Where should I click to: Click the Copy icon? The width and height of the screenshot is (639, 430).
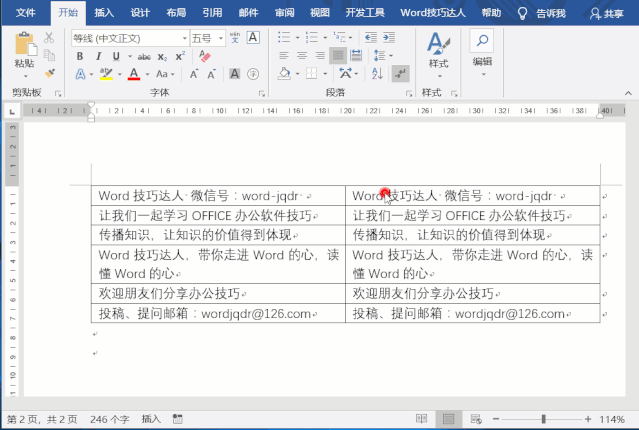[49, 55]
